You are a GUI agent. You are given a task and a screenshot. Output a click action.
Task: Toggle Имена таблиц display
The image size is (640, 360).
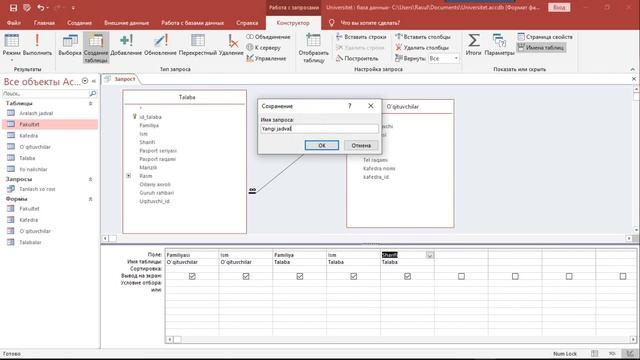click(x=541, y=47)
